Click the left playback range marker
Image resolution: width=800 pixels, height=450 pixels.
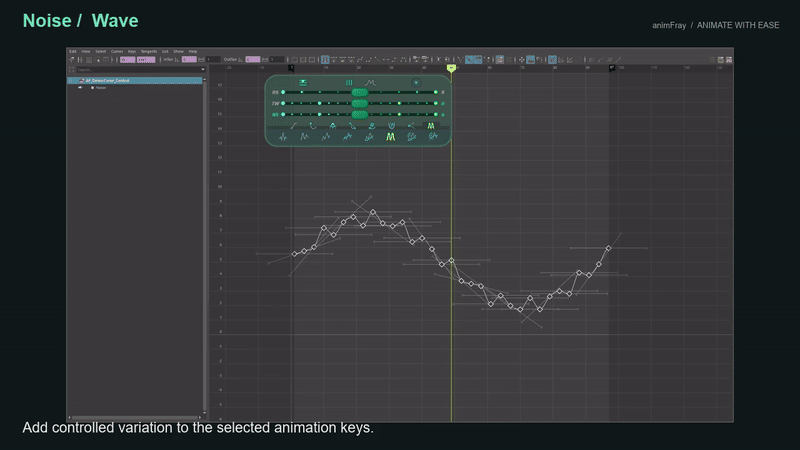[291, 67]
